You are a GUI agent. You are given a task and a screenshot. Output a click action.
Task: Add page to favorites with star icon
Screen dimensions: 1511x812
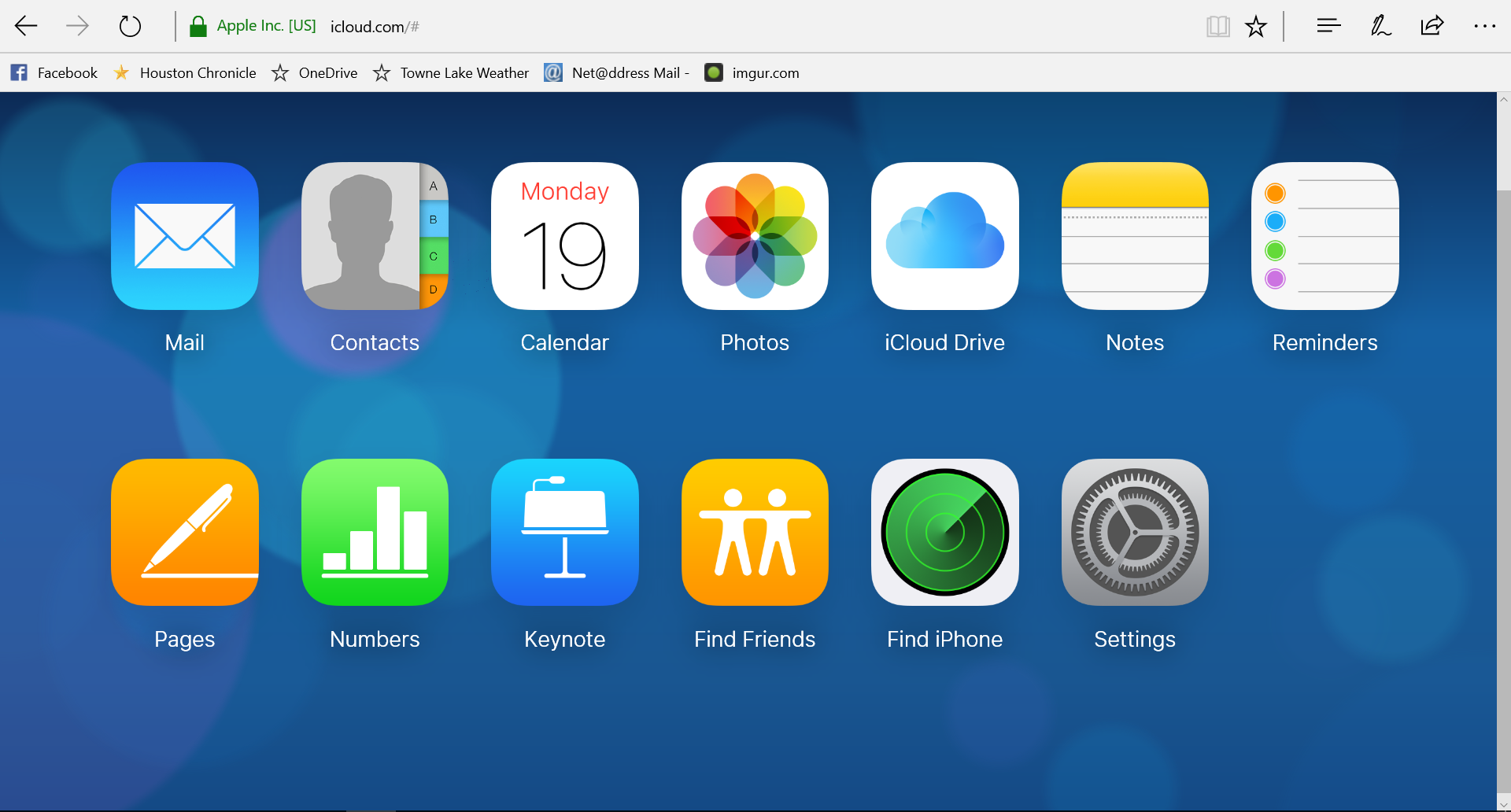pyautogui.click(x=1256, y=27)
